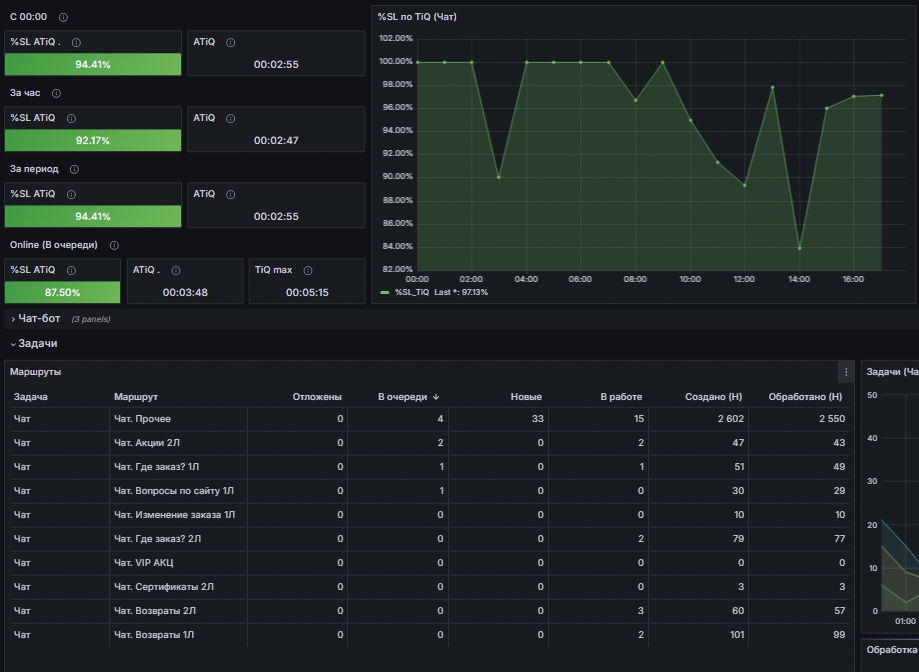The height and width of the screenshot is (672, 919).
Task: Click the 14:00 low point on chart
Action: [799, 248]
